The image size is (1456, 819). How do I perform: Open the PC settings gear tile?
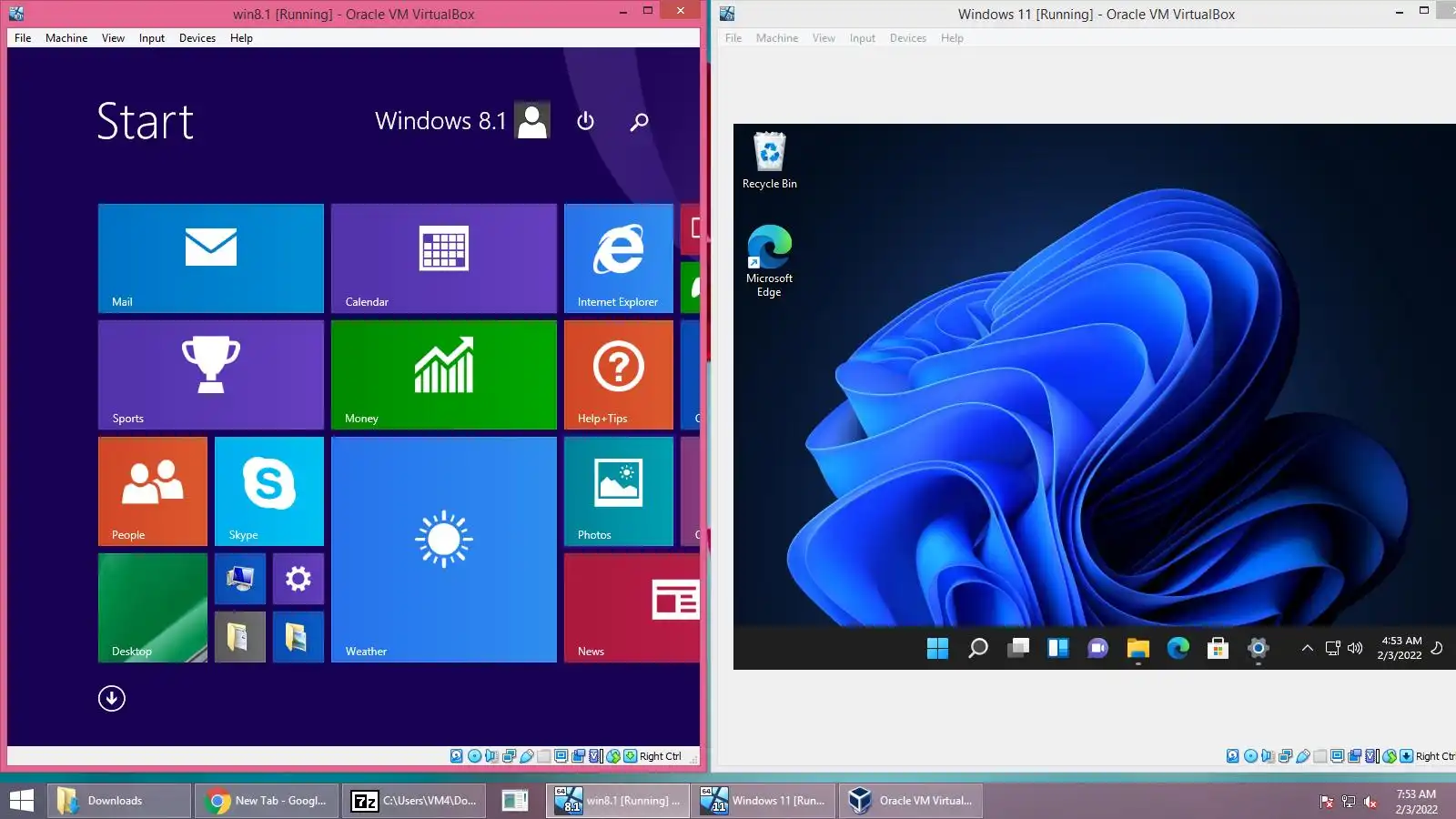[298, 579]
